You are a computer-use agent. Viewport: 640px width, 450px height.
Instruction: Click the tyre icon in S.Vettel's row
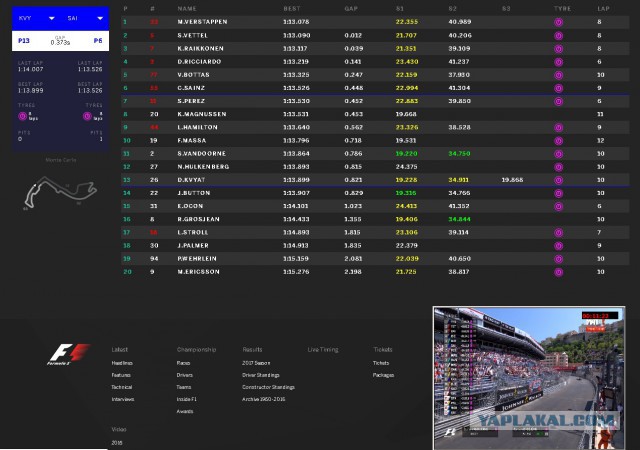click(x=558, y=36)
